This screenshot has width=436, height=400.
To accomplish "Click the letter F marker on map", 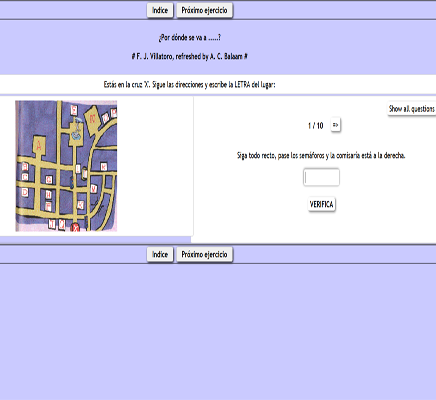I will 48,206.
